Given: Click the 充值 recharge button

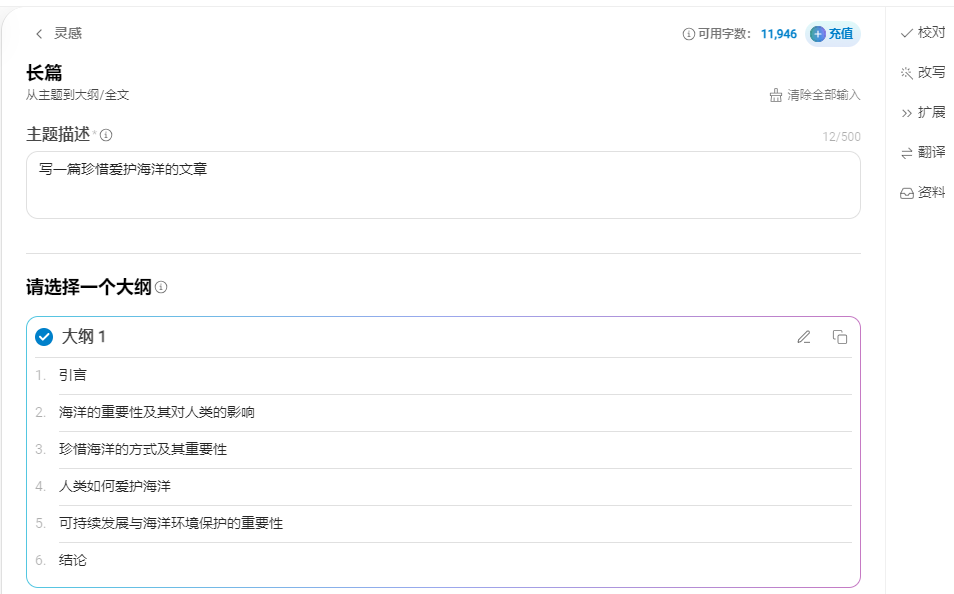Looking at the screenshot, I should pyautogui.click(x=833, y=33).
